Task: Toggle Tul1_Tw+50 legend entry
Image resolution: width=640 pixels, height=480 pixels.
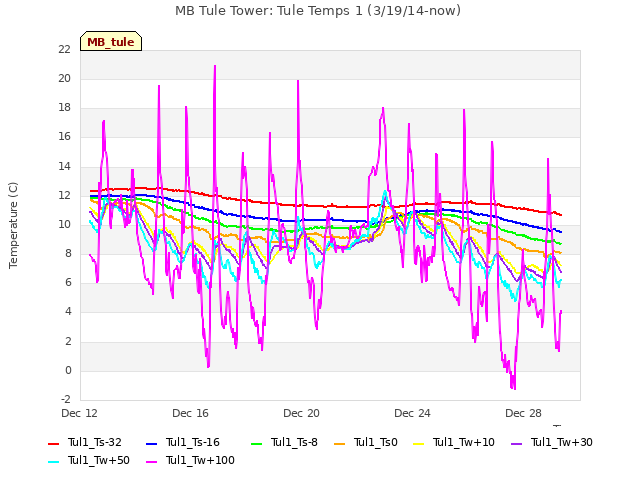Action: pyautogui.click(x=89, y=460)
